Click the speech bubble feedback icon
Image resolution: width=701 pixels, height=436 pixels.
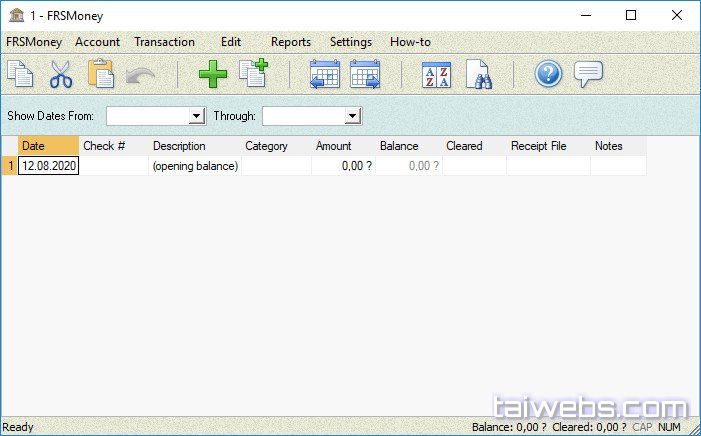(589, 75)
